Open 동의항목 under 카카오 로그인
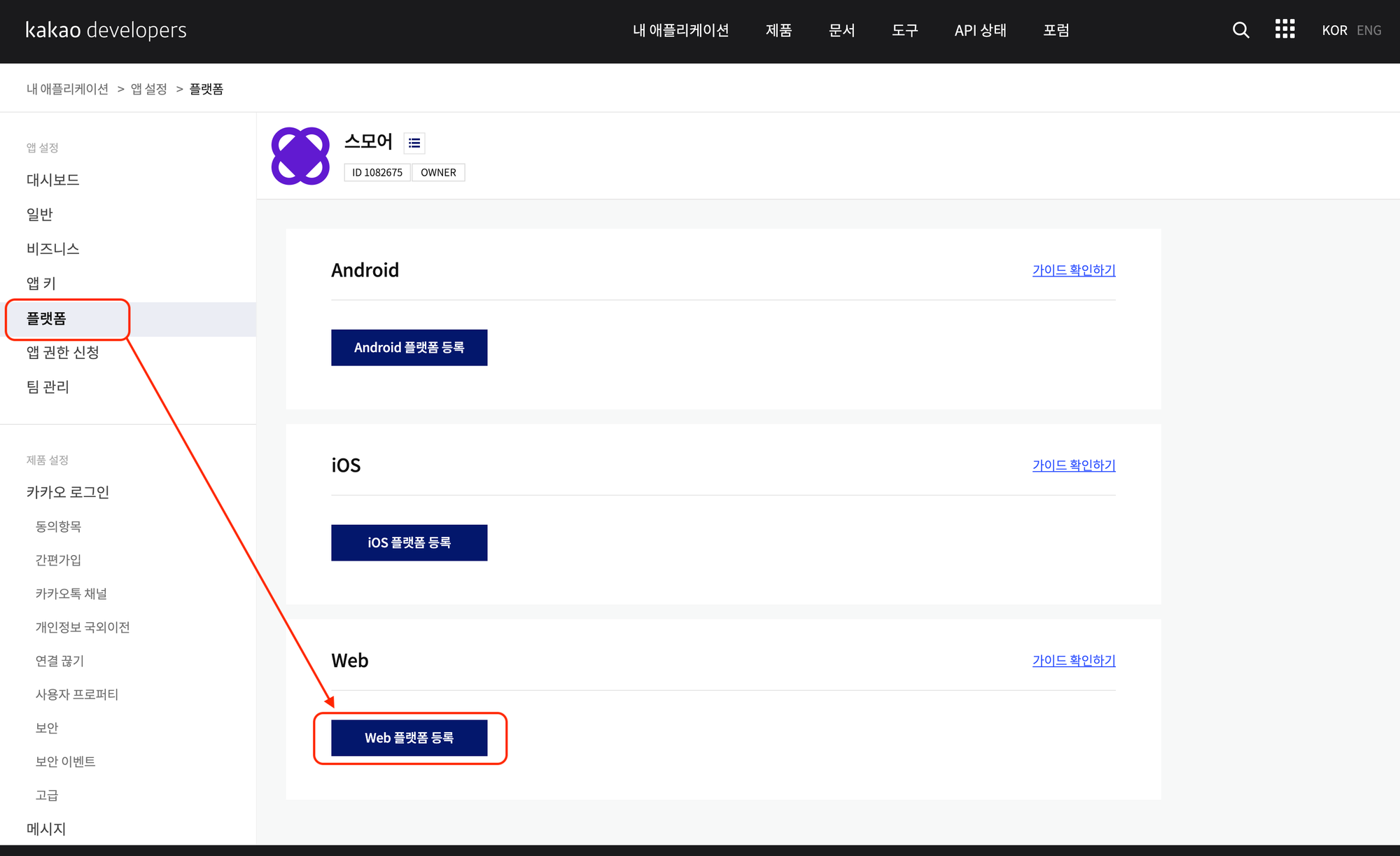 pyautogui.click(x=58, y=526)
